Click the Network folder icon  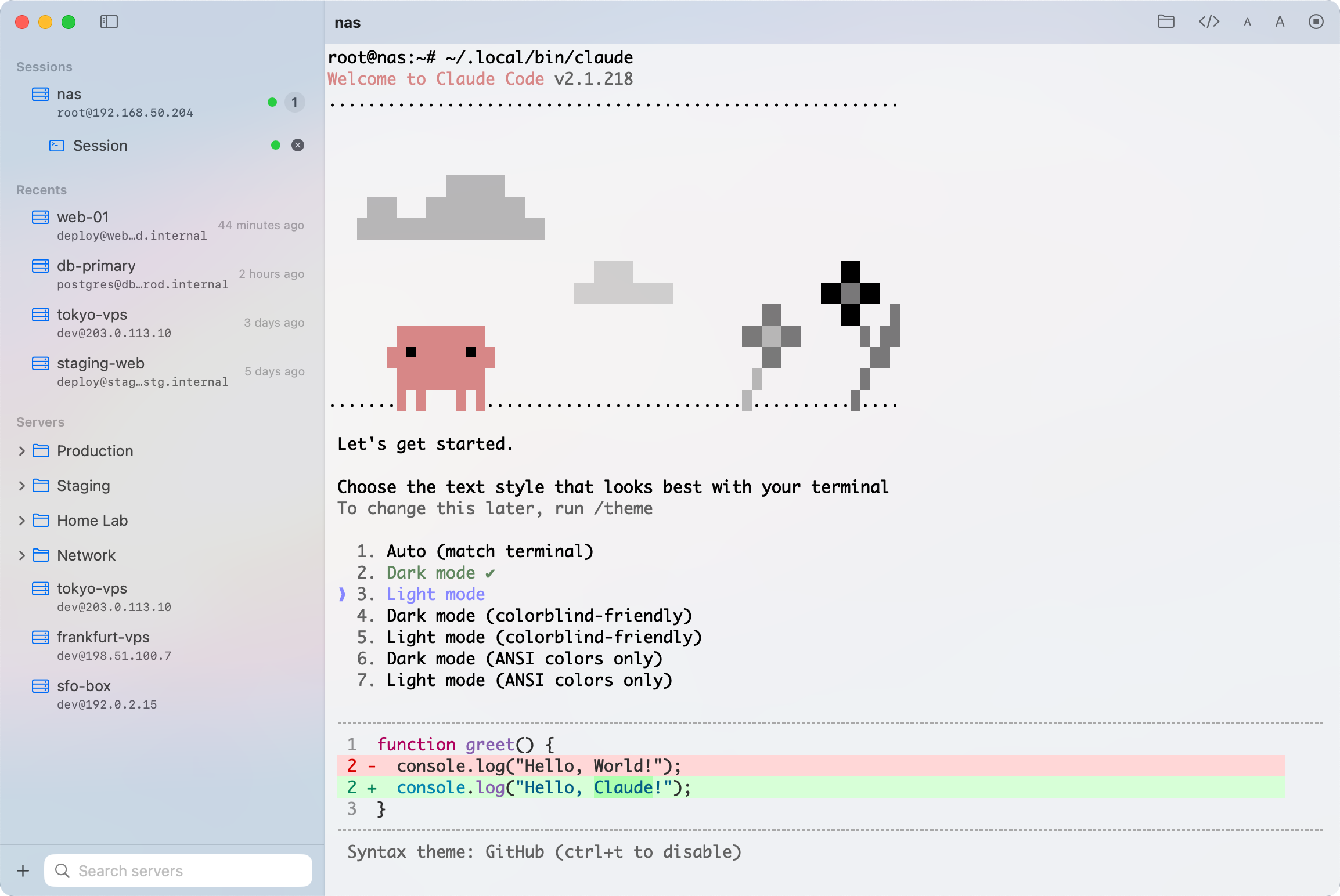(x=41, y=555)
